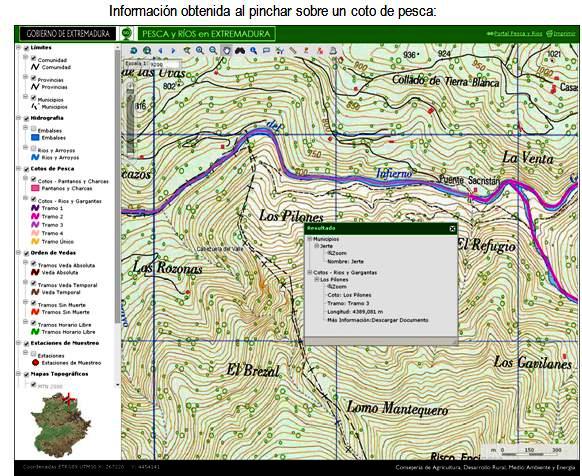Viewport: 582px width, 476px height.
Task: Click Descargar Documento link
Action: point(399,320)
